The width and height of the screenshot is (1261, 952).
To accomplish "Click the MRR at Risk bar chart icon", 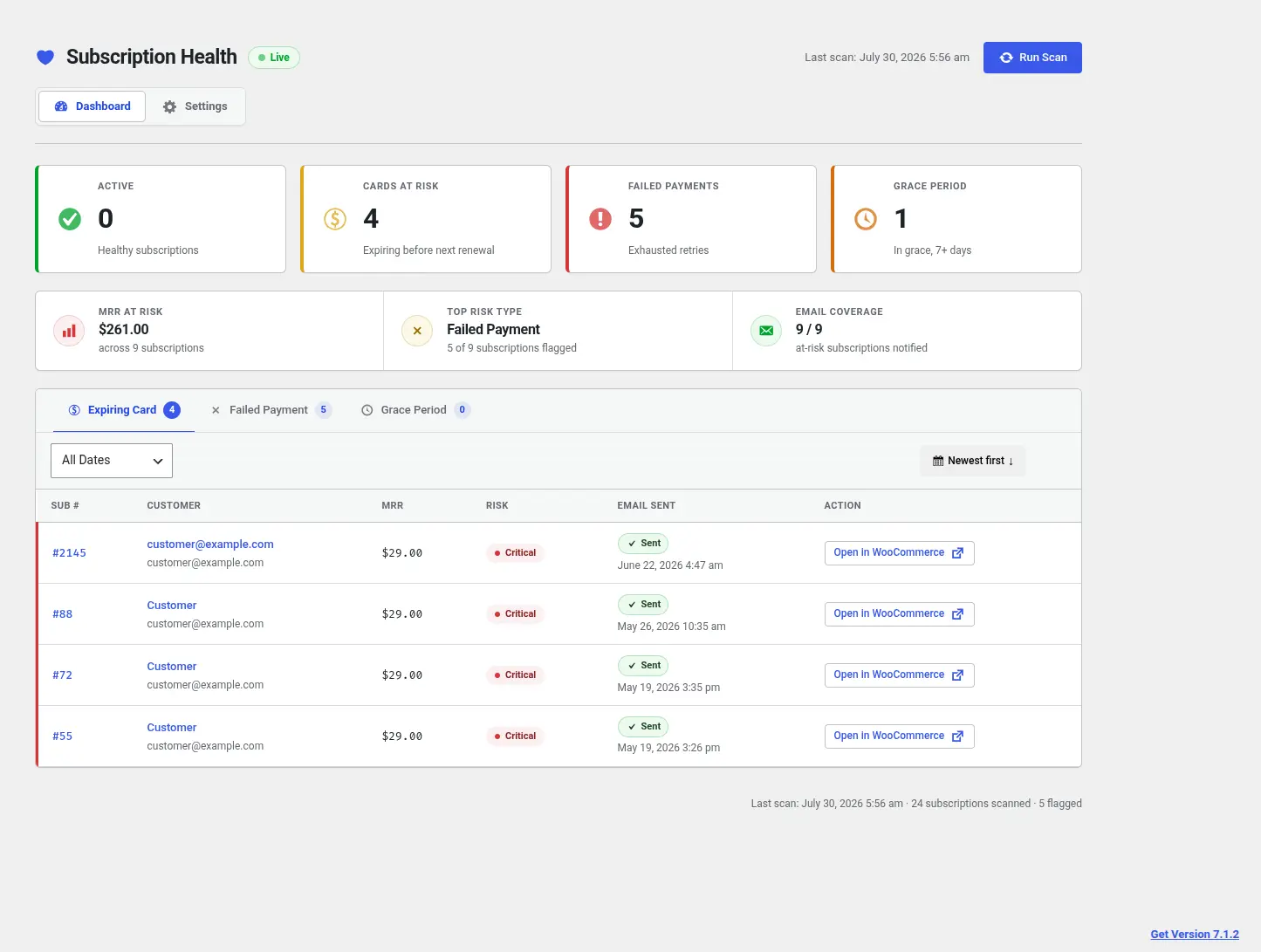I will pos(69,331).
